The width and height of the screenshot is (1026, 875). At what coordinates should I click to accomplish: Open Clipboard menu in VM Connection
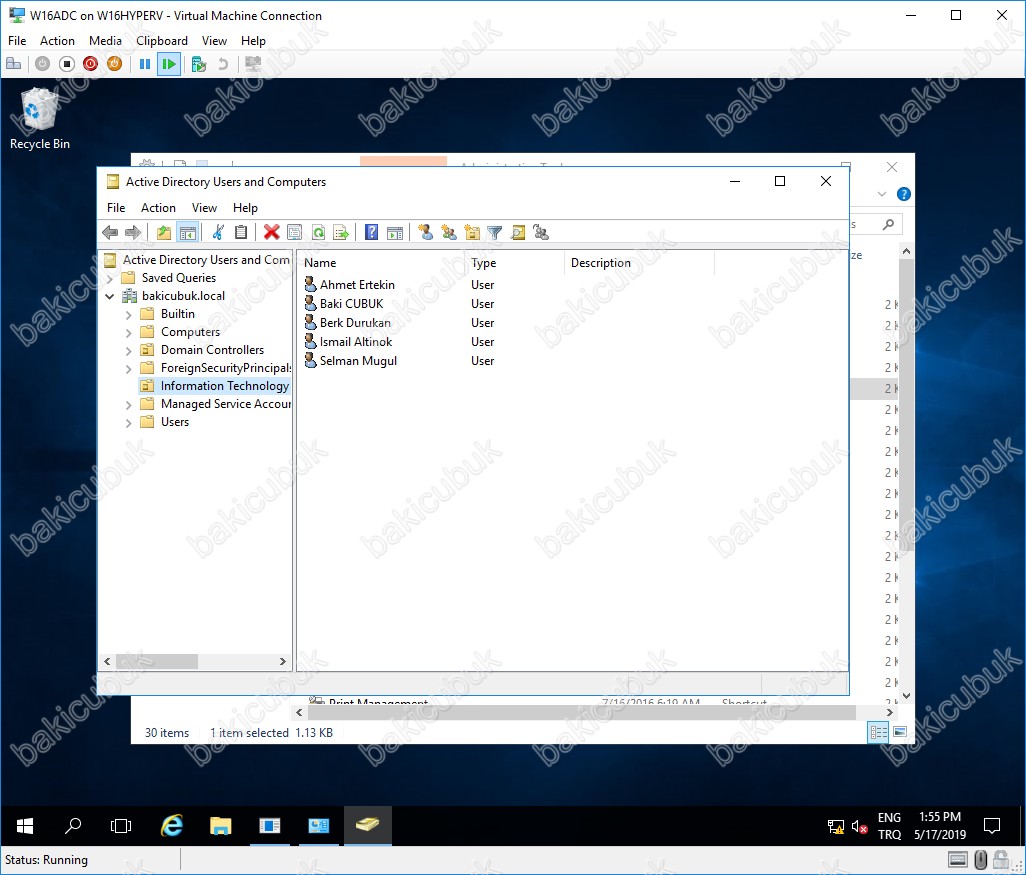pos(162,41)
